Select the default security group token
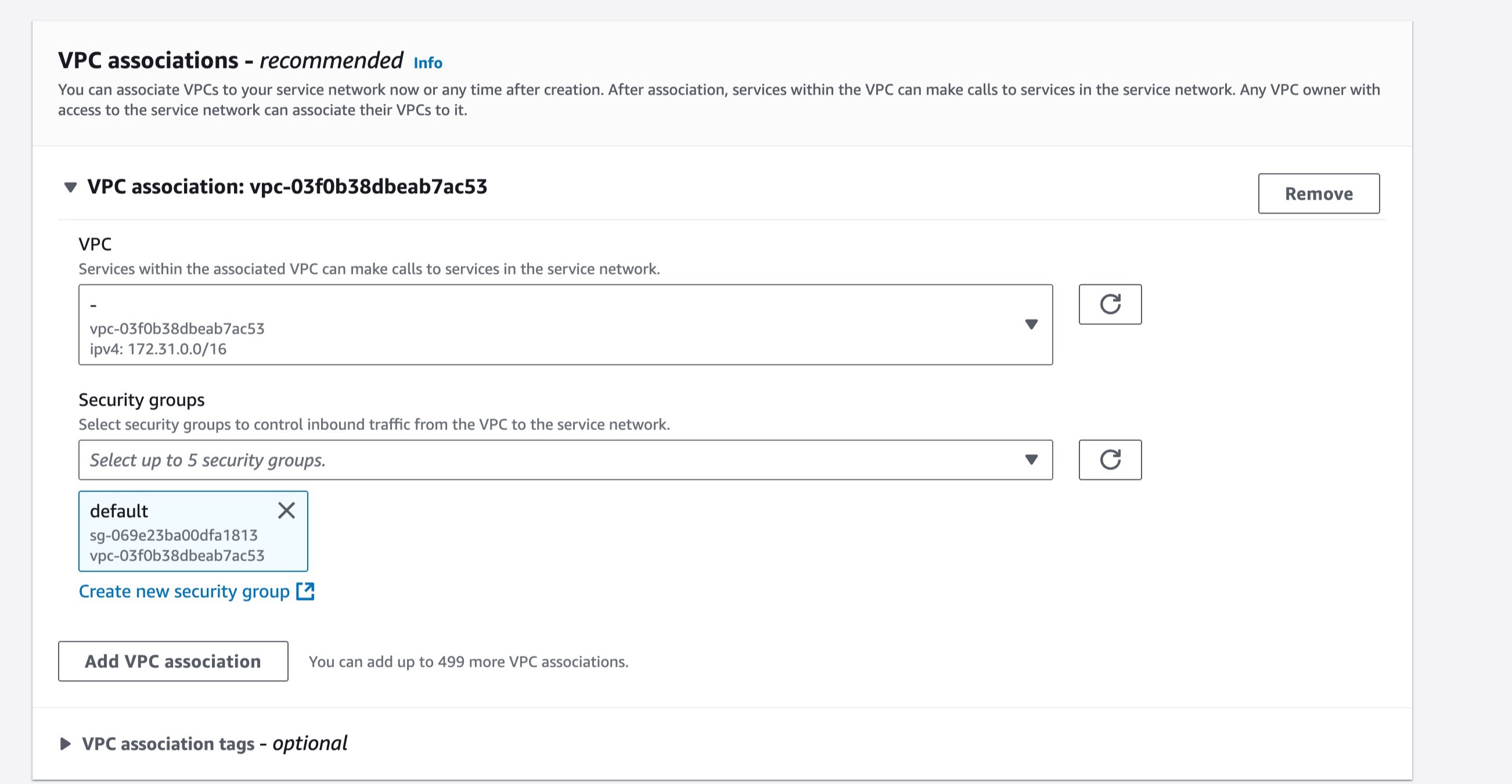The width and height of the screenshot is (1512, 784). (193, 531)
